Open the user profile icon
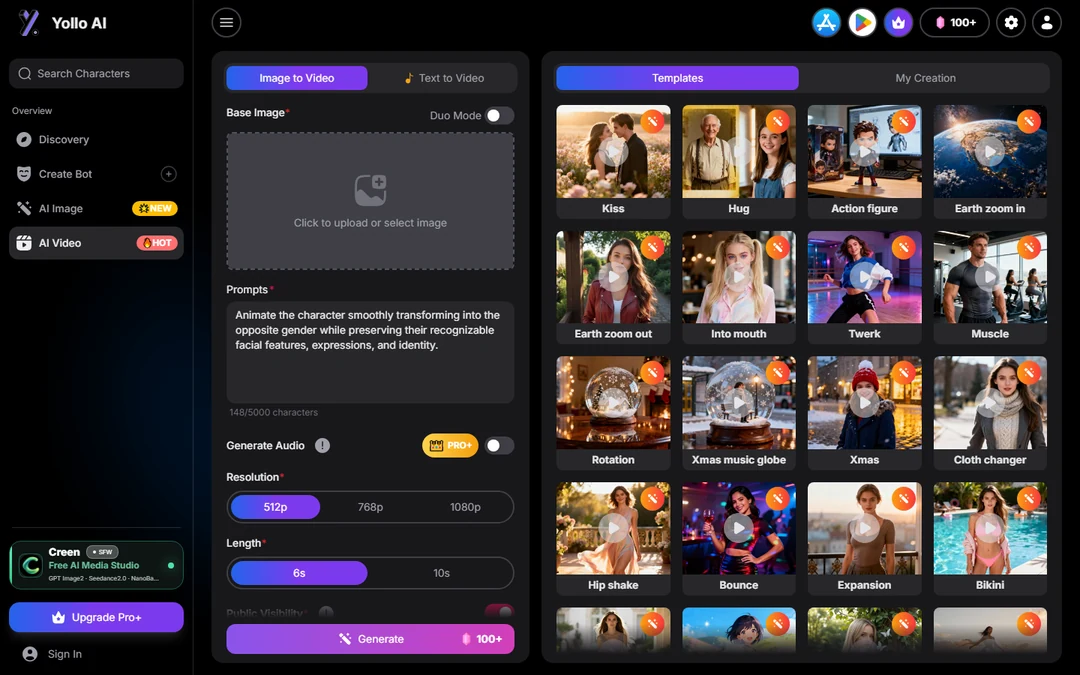The height and width of the screenshot is (675, 1080). click(x=1046, y=23)
